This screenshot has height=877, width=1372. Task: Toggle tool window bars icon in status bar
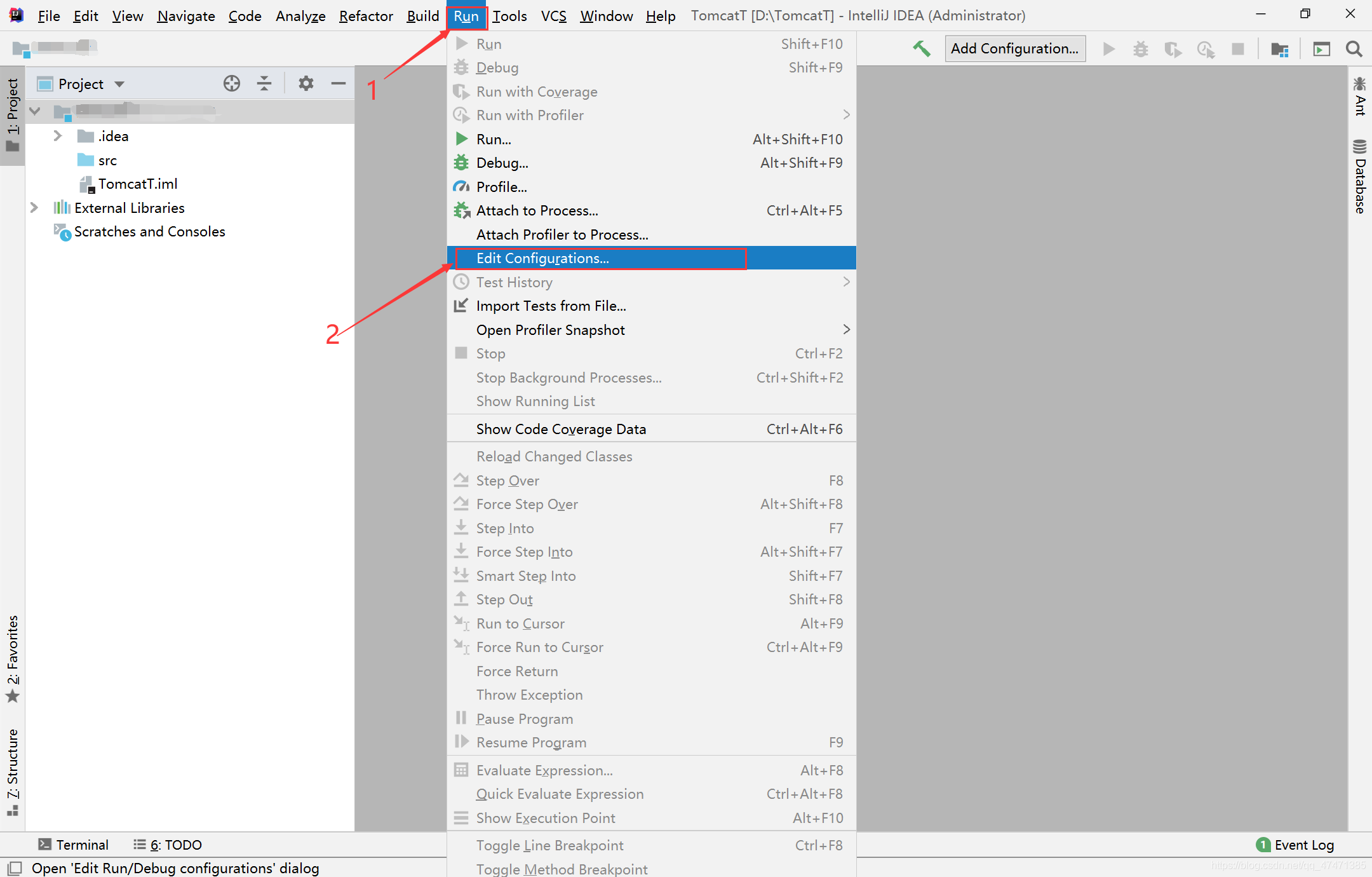click(x=14, y=868)
